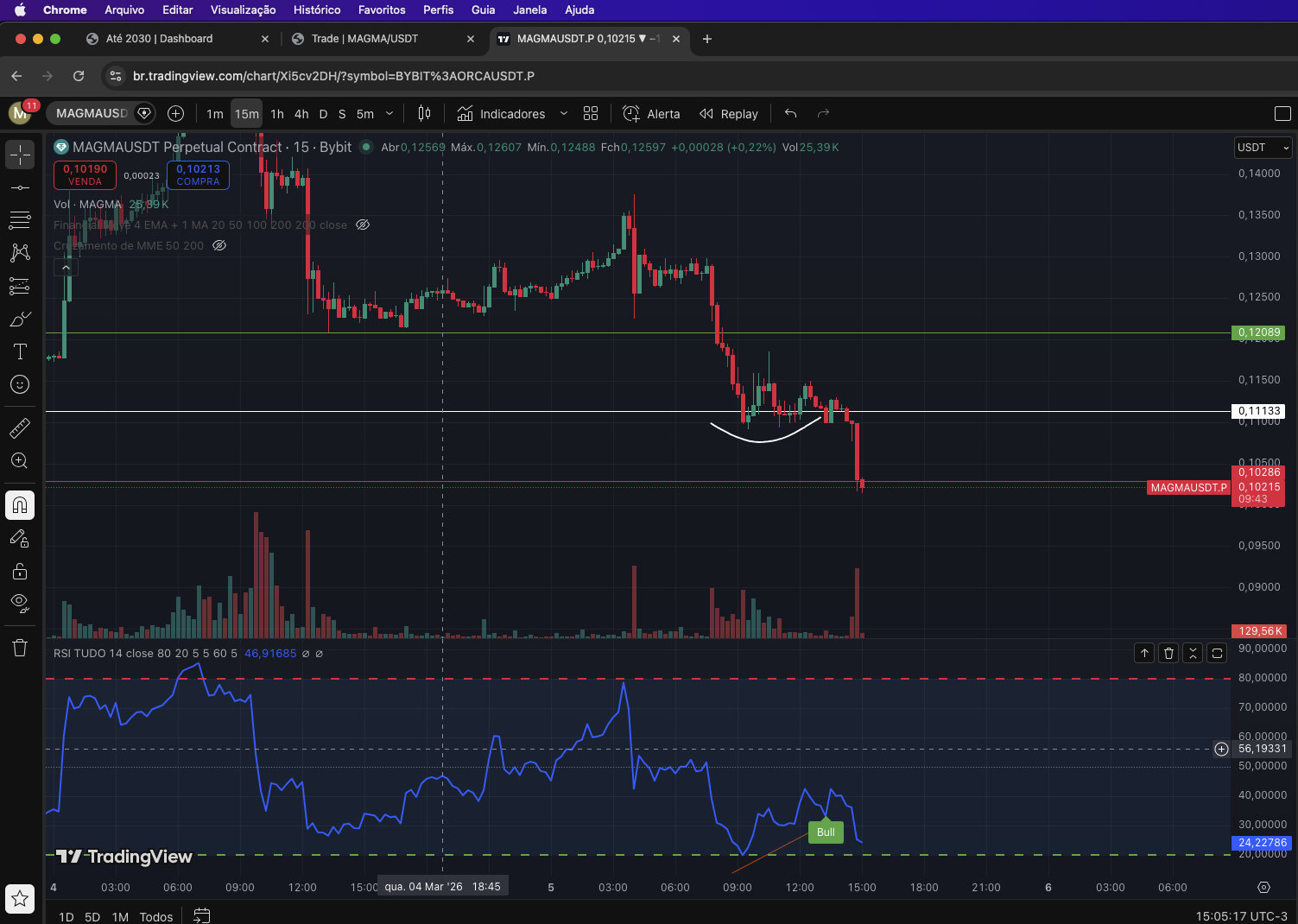This screenshot has width=1298, height=924.
Task: Open the Favoritos menu in menu bar
Action: pos(382,9)
